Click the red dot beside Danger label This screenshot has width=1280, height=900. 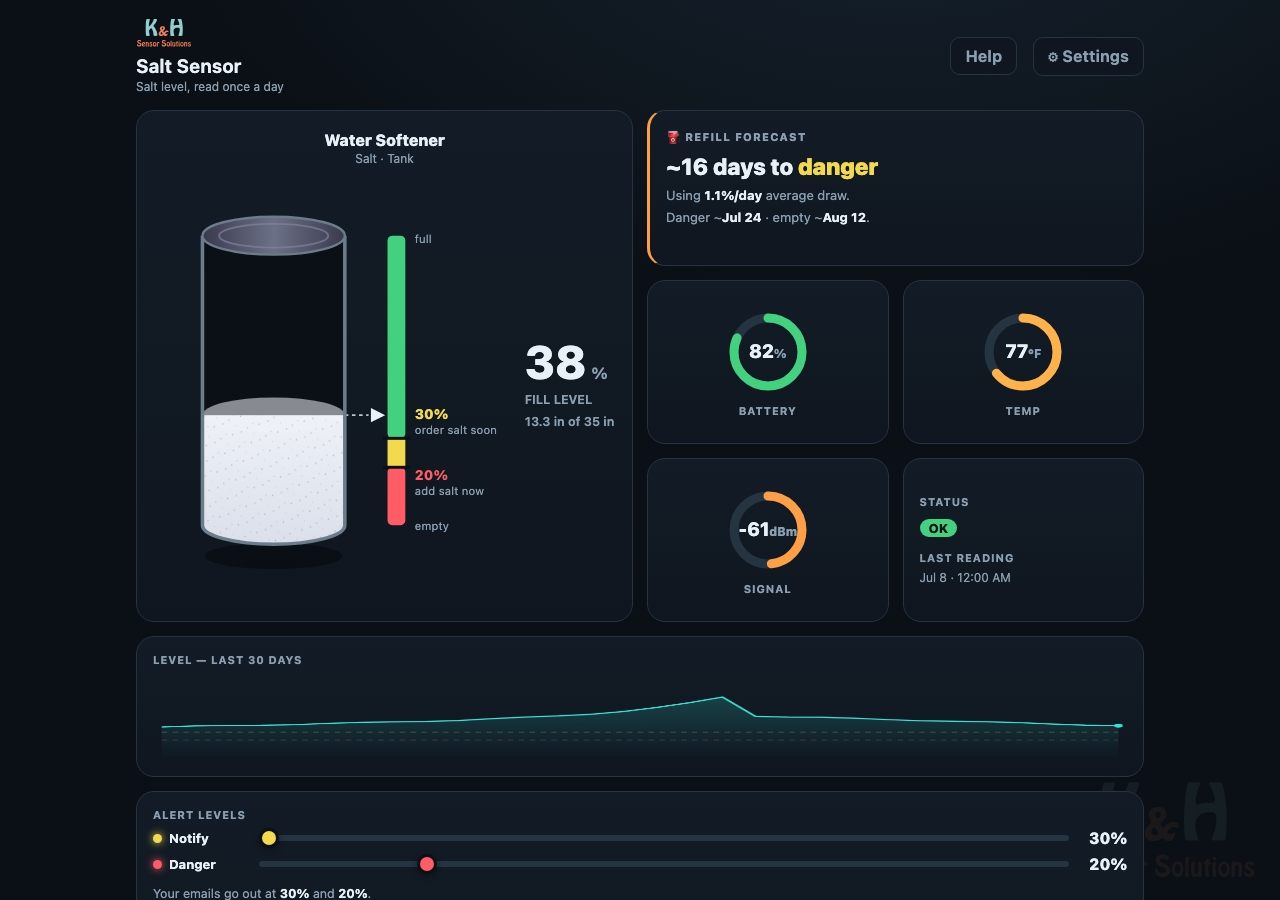point(157,865)
